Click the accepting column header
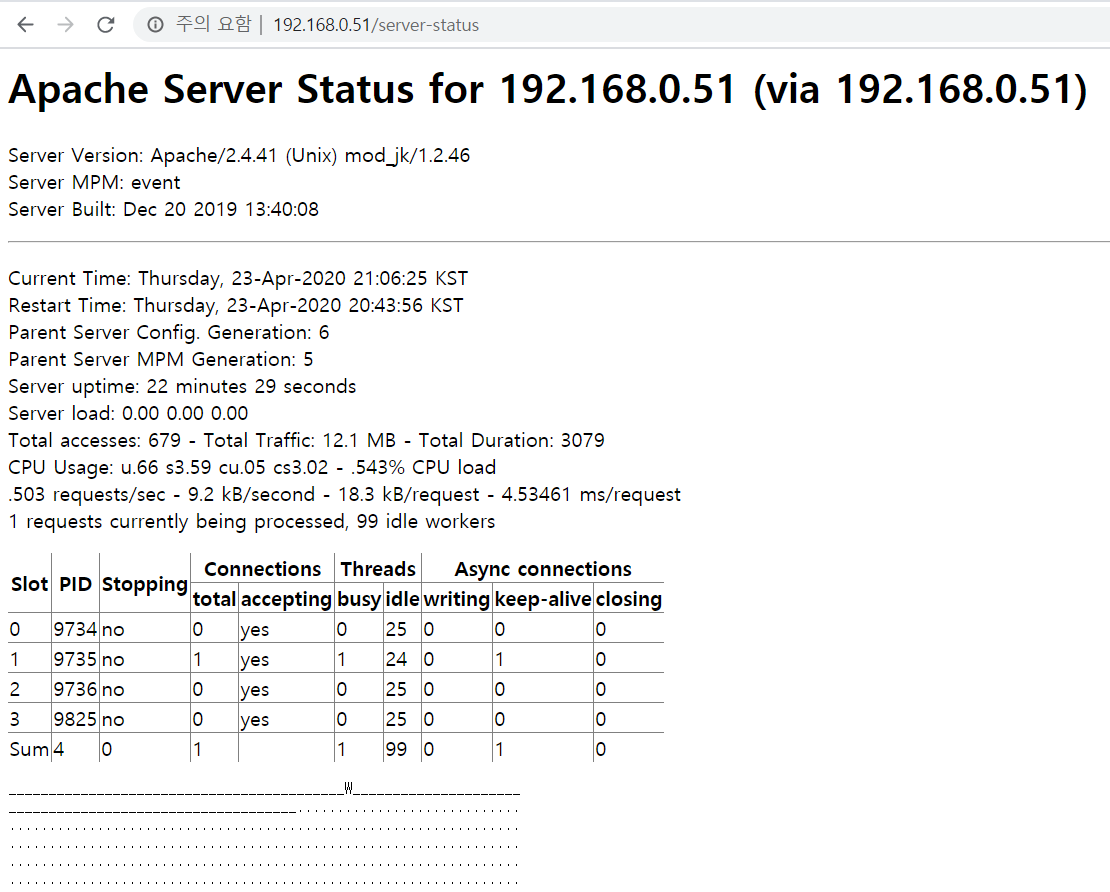 (286, 600)
